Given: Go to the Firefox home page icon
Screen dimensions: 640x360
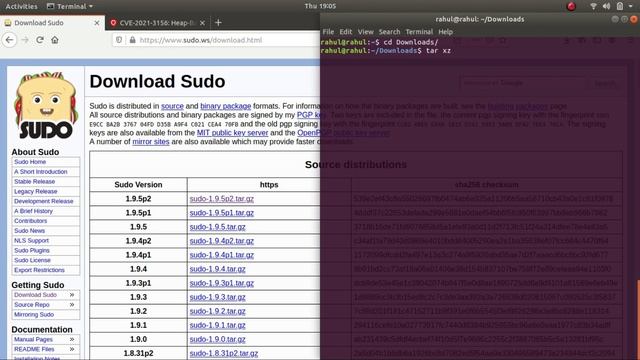Looking at the screenshot, I should coord(55,40).
